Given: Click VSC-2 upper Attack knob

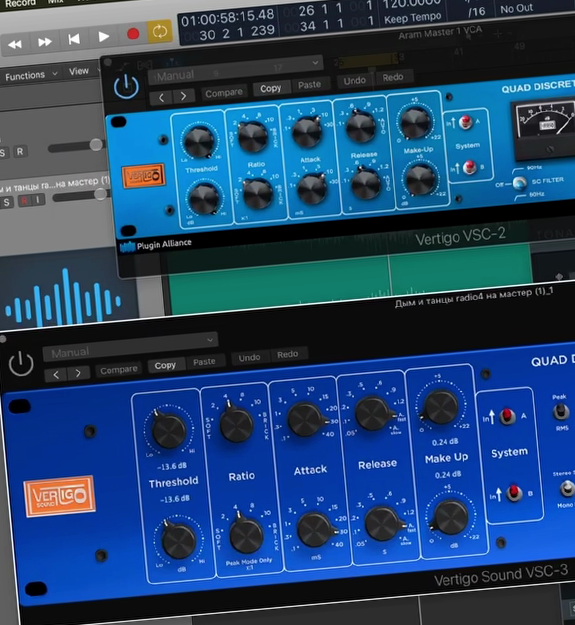Looking at the screenshot, I should click(x=306, y=132).
